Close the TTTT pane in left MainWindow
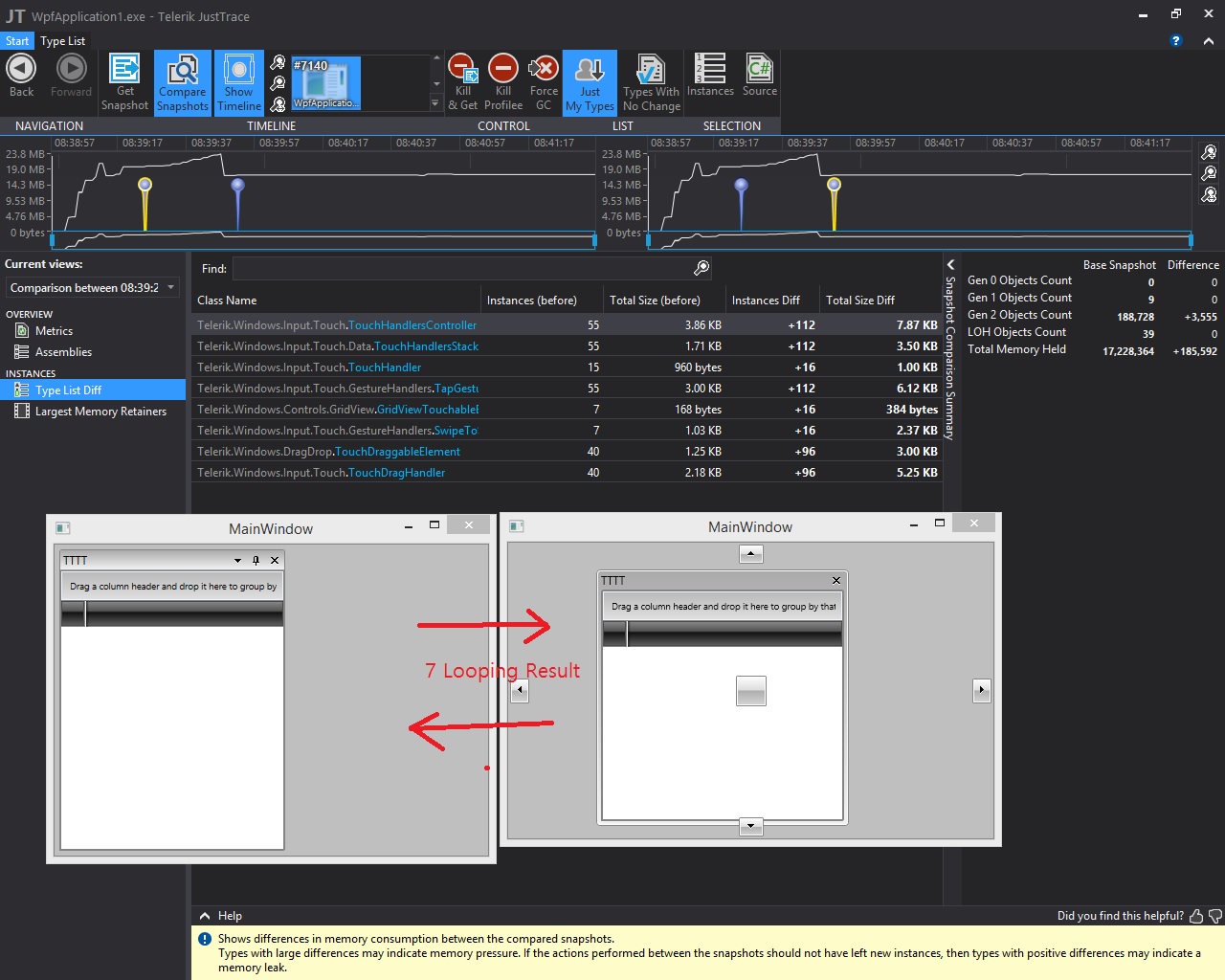1225x980 pixels. pyautogui.click(x=275, y=560)
